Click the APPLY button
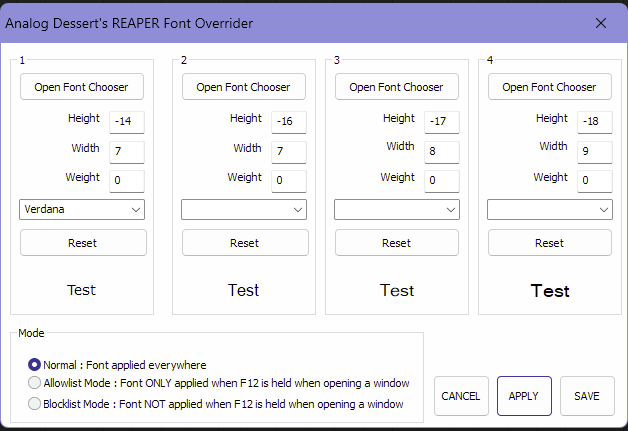The width and height of the screenshot is (628, 431). point(524,396)
